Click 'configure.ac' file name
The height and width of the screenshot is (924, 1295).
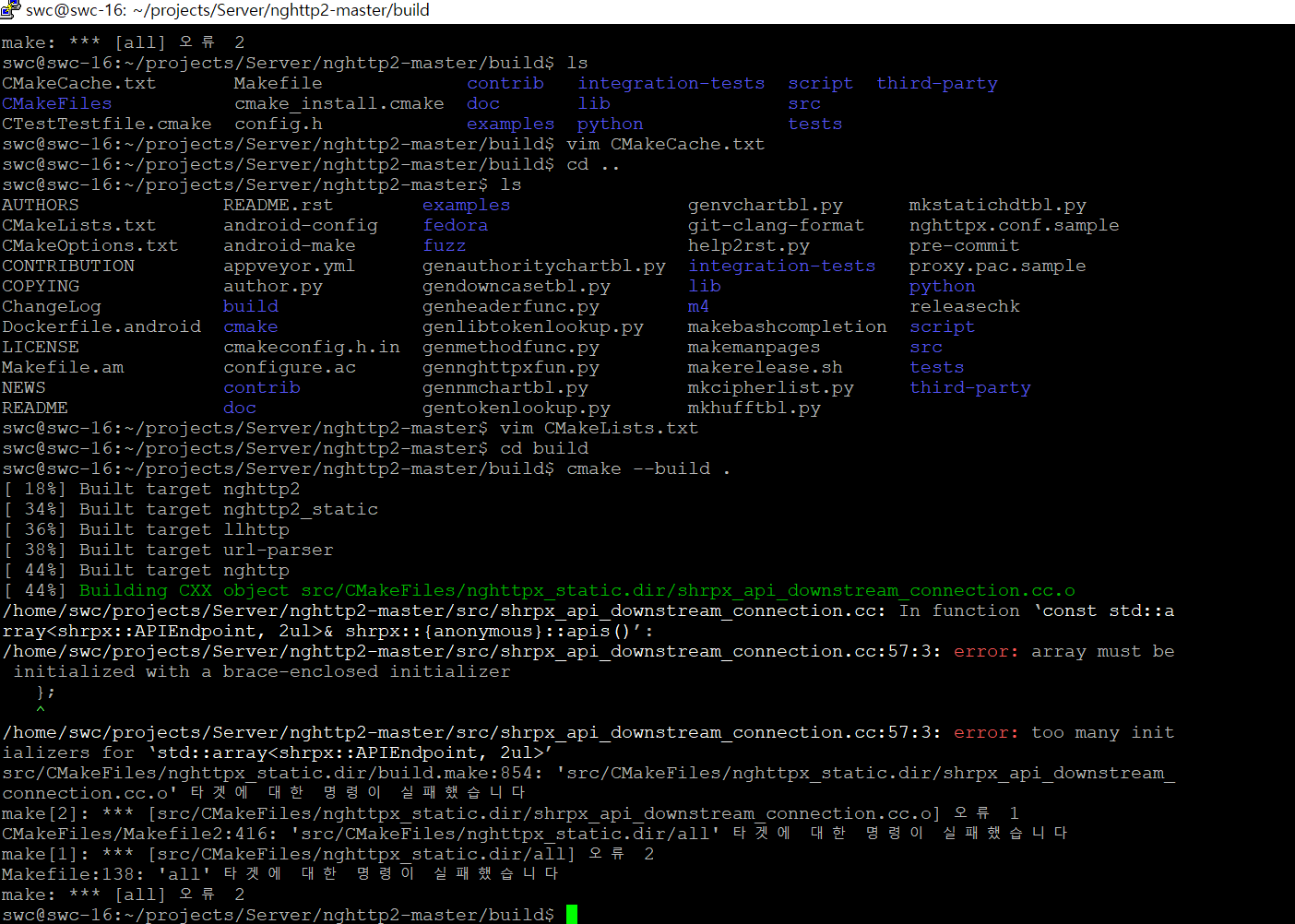point(290,367)
